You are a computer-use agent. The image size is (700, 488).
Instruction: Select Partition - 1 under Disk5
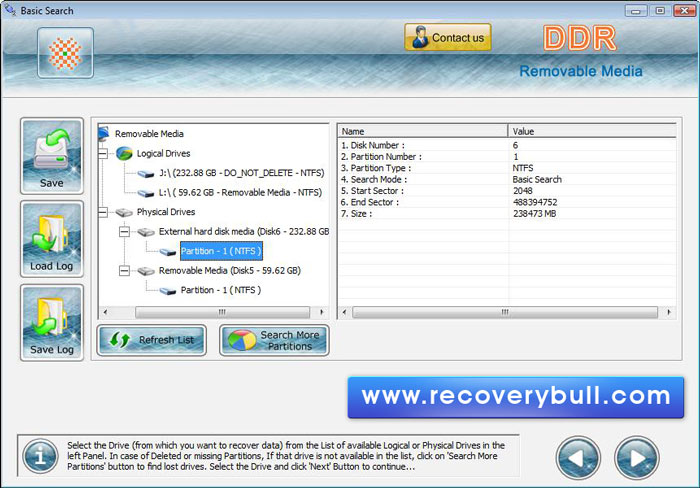coord(221,290)
